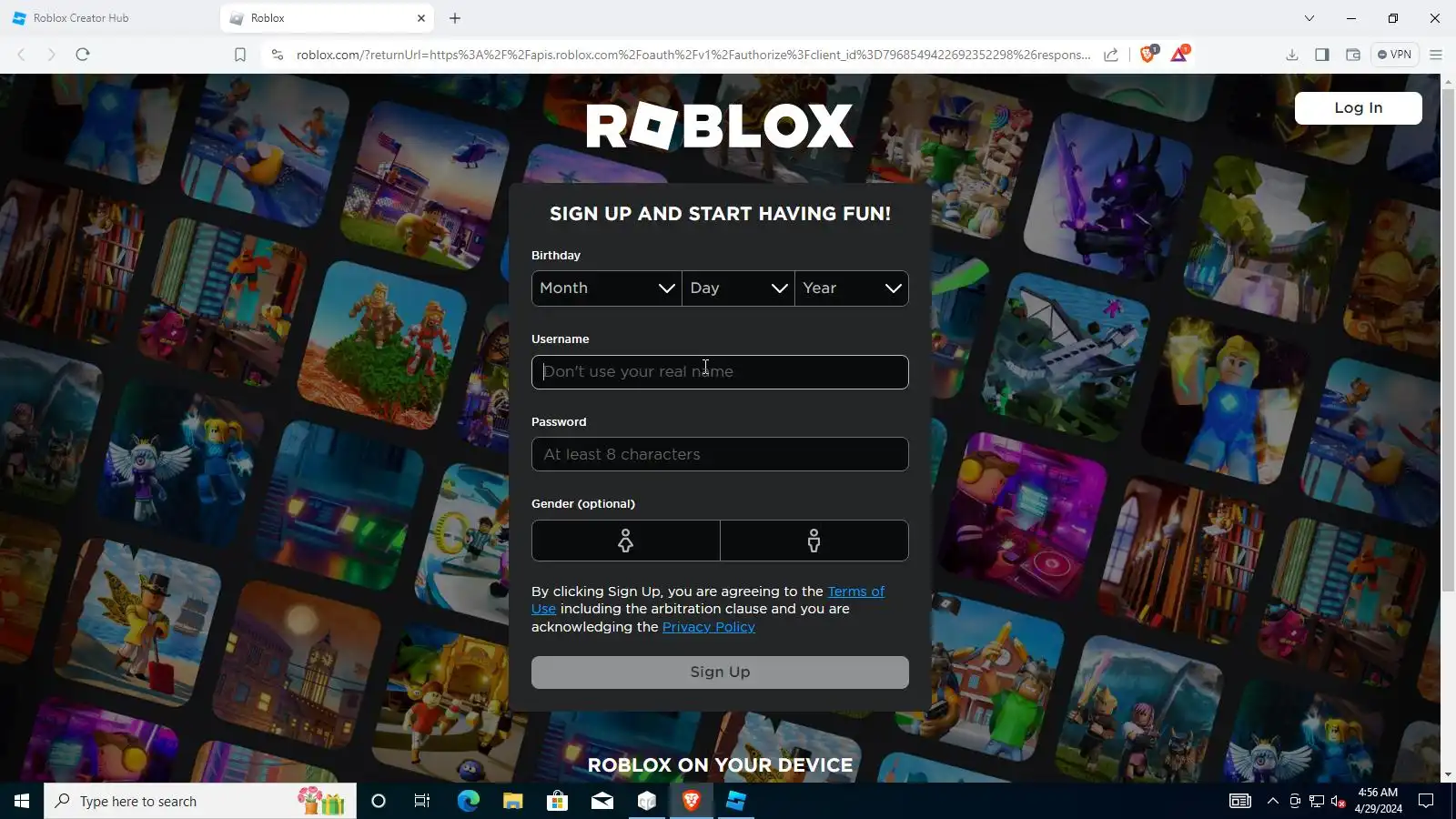The height and width of the screenshot is (819, 1456).
Task: Open the touch keyboard tray icon
Action: [1240, 801]
